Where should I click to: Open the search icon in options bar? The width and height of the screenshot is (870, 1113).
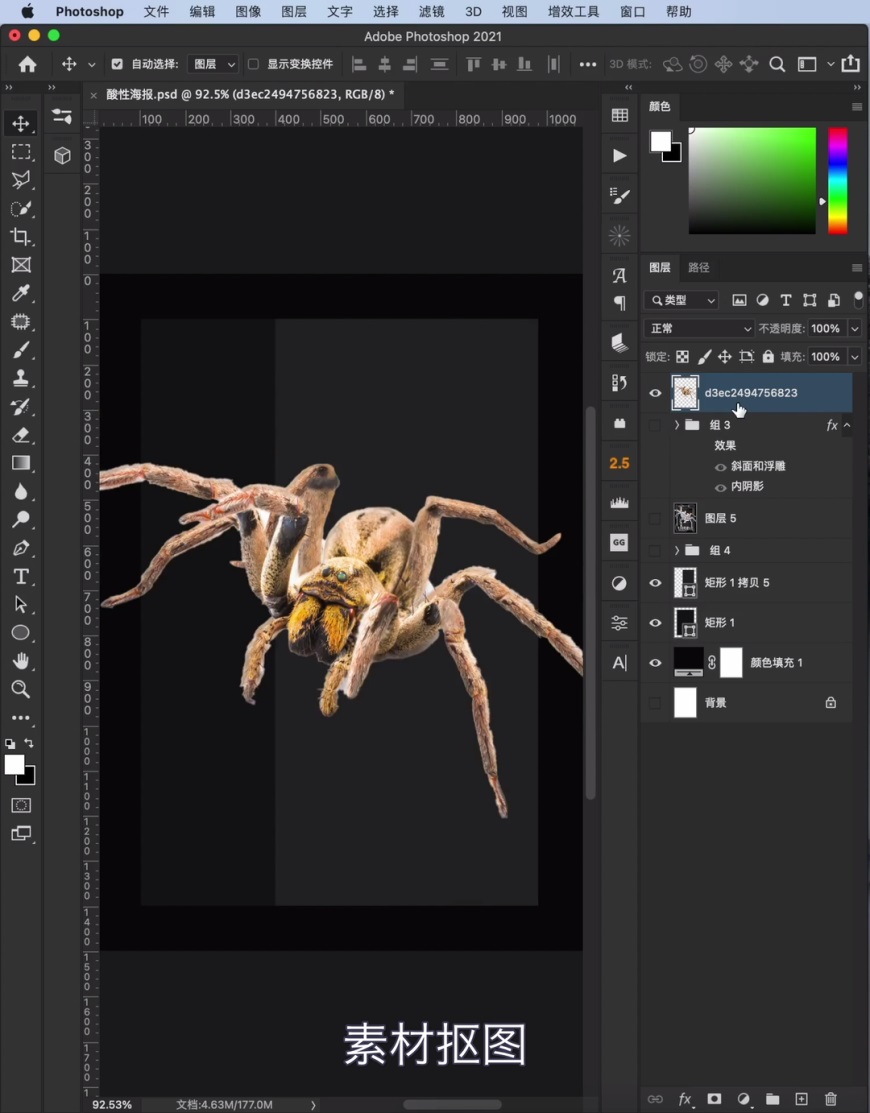pos(777,65)
